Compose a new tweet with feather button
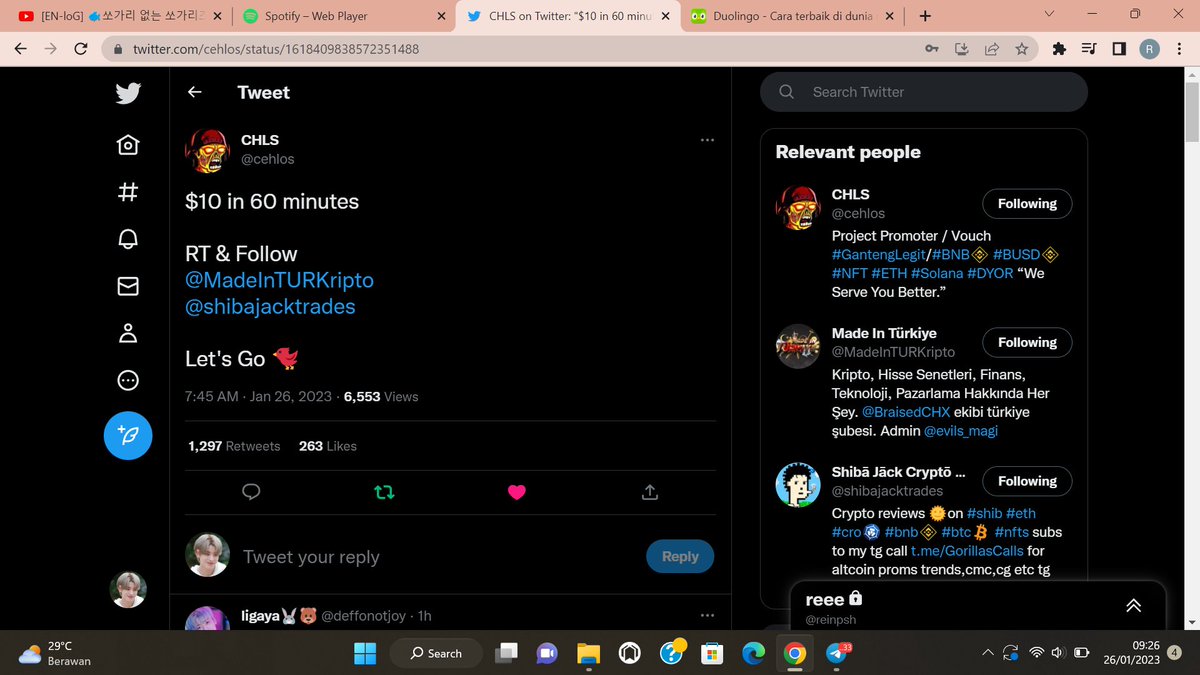This screenshot has width=1200, height=675. [x=128, y=435]
